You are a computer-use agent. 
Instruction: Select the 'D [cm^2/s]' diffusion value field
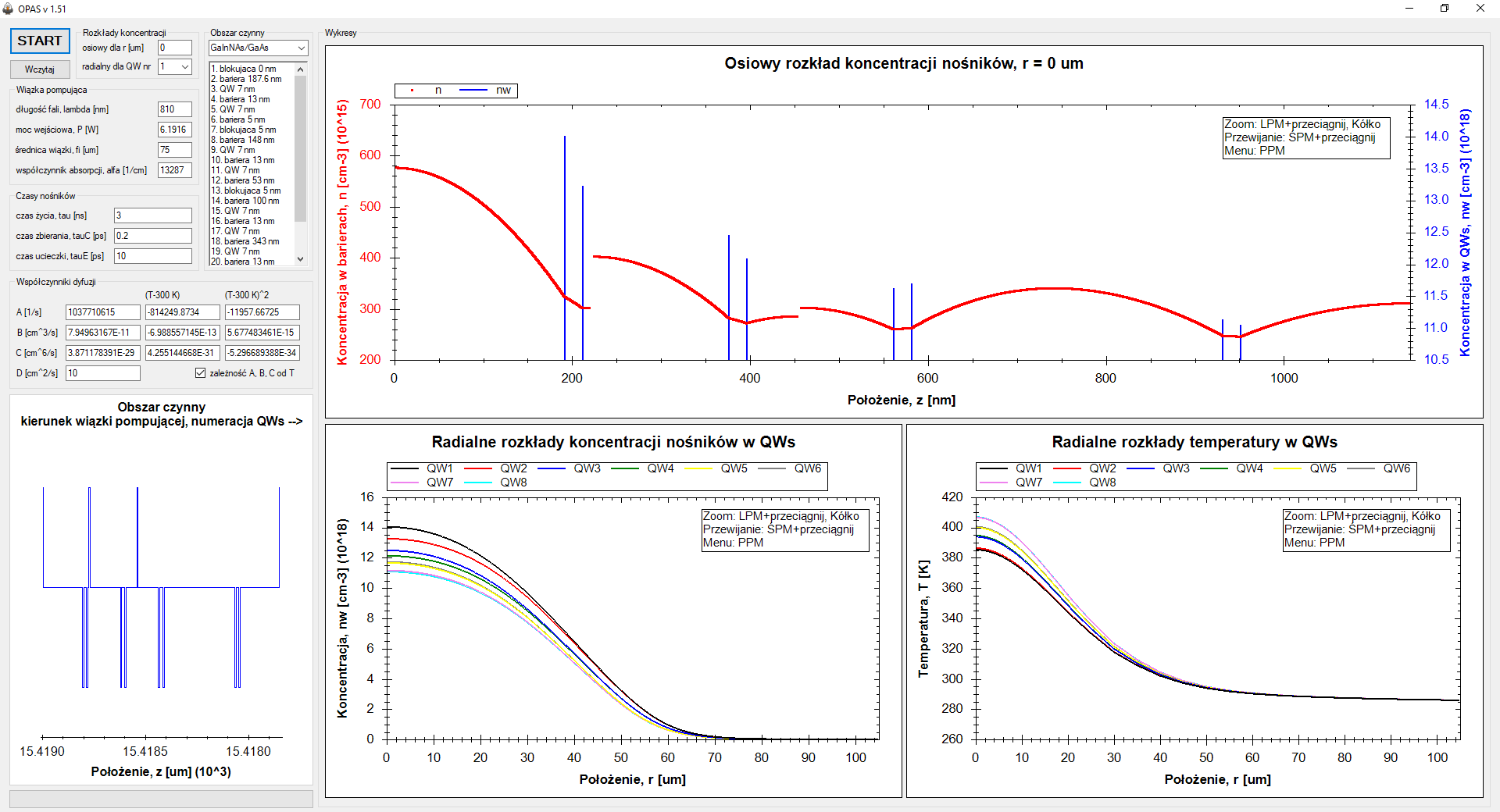pos(102,373)
